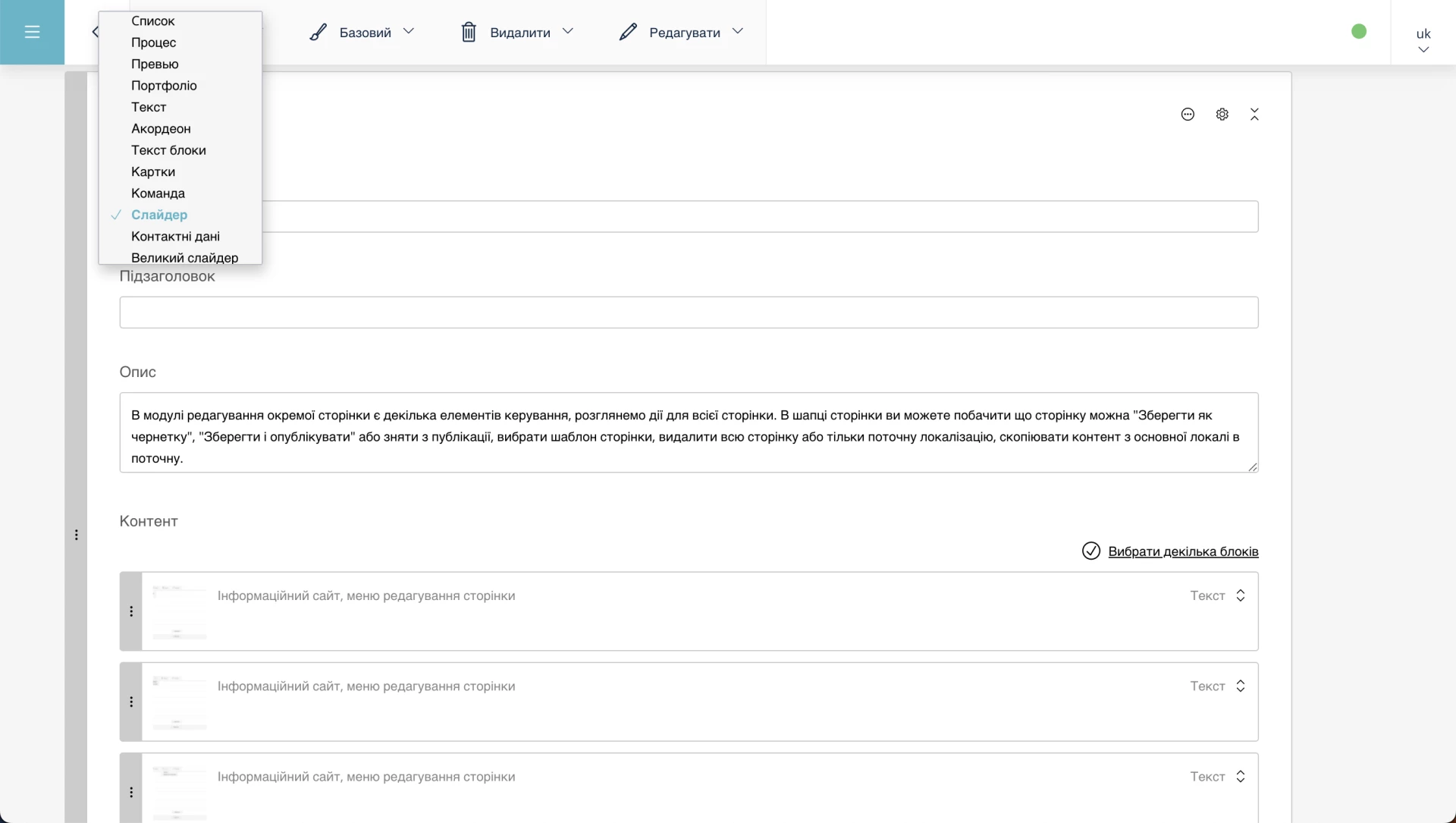Open block settings gear icon
This screenshot has height=823, width=1456.
point(1222,115)
